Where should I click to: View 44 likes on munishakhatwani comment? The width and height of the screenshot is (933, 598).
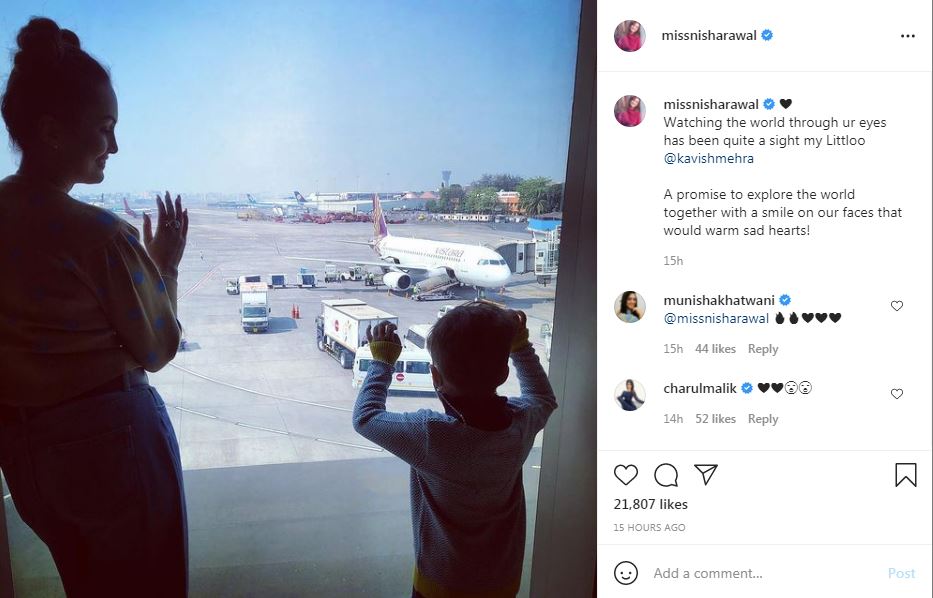[x=715, y=349]
